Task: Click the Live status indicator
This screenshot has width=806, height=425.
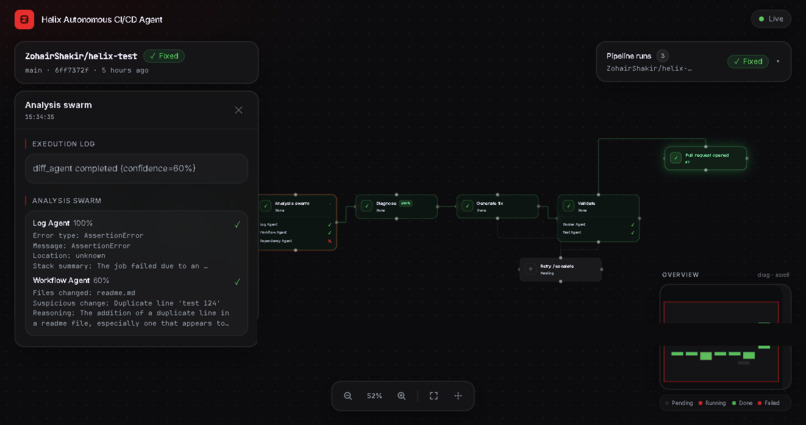Action: click(x=771, y=19)
